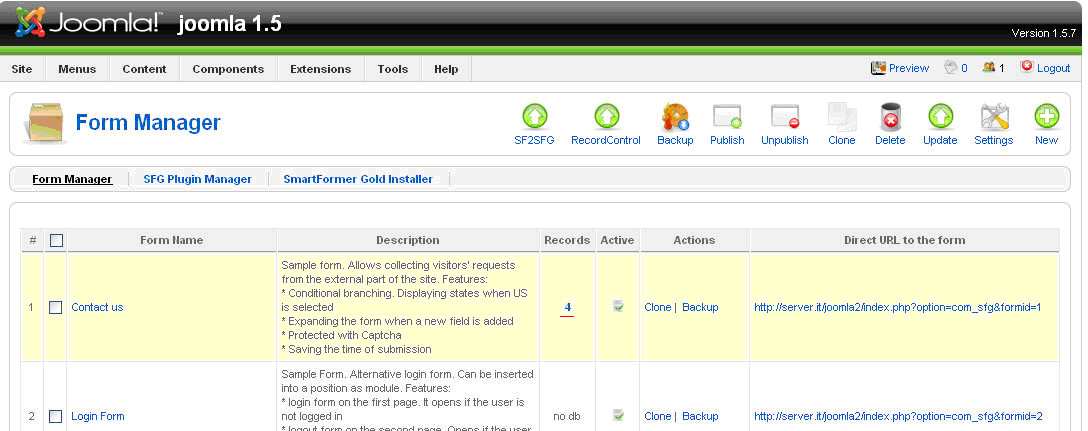Click the Logout text link
This screenshot has width=1088, height=431.
1054,68
